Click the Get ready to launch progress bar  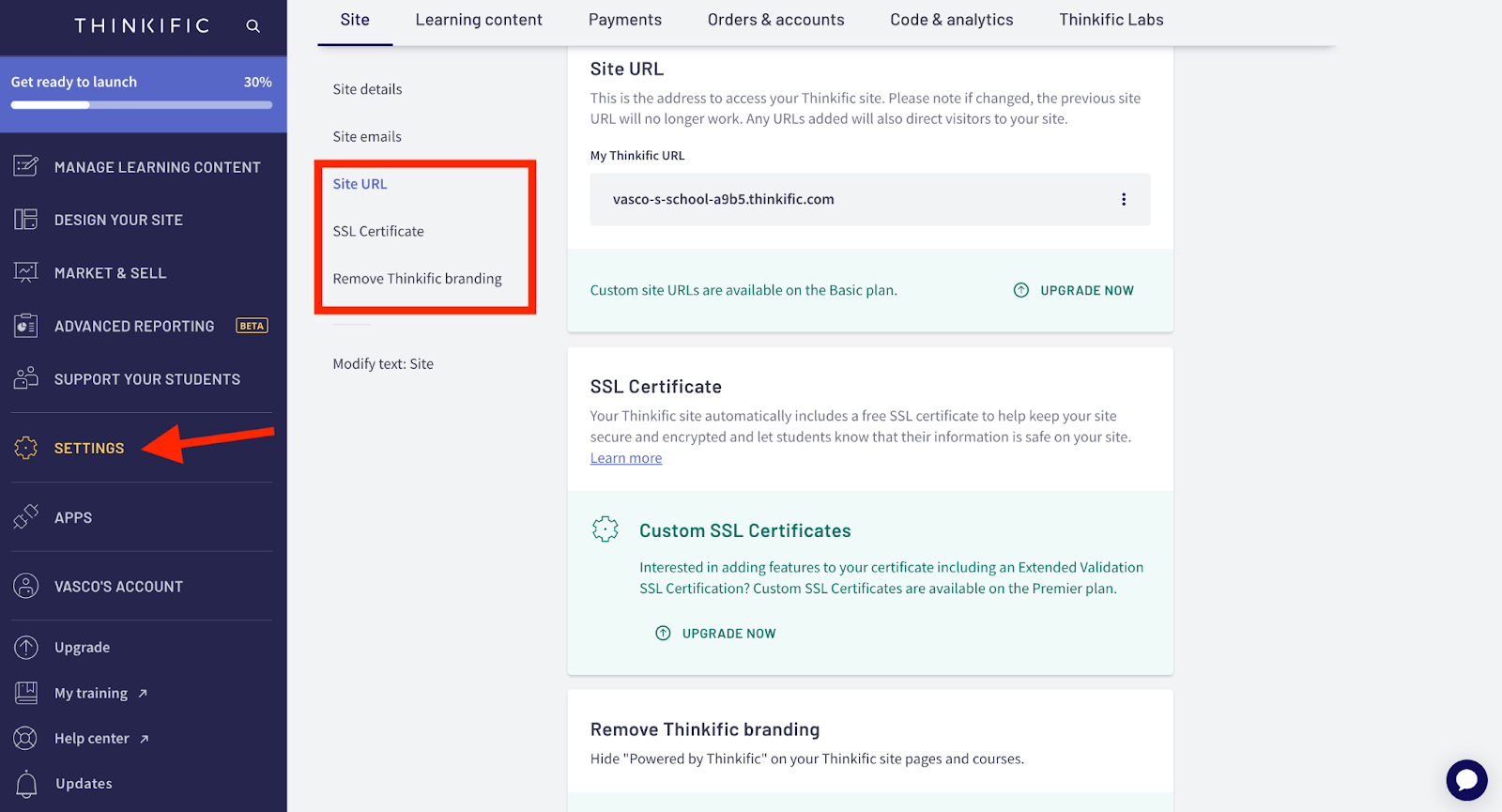142,105
